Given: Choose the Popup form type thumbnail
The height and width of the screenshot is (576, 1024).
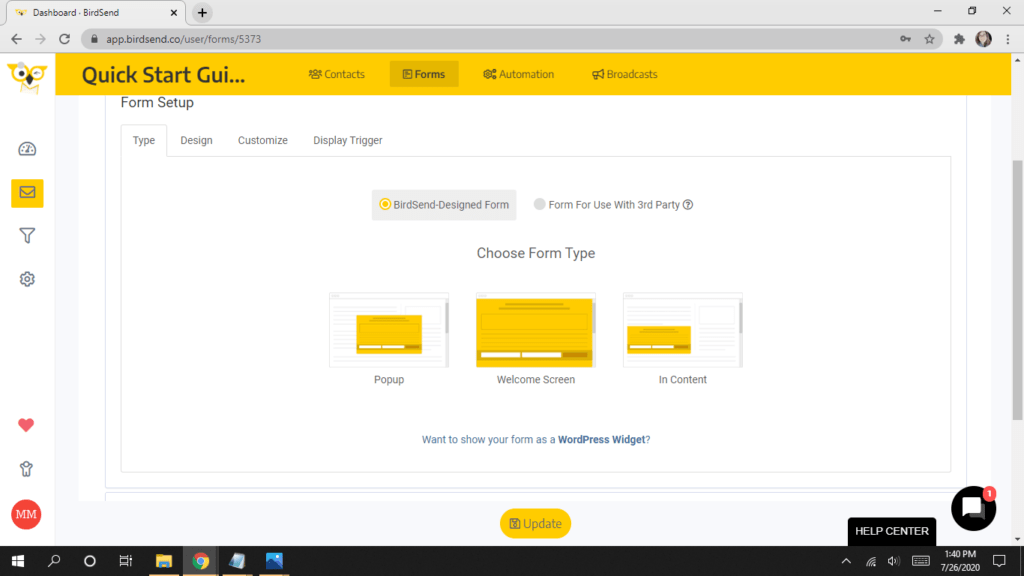Looking at the screenshot, I should (x=389, y=330).
